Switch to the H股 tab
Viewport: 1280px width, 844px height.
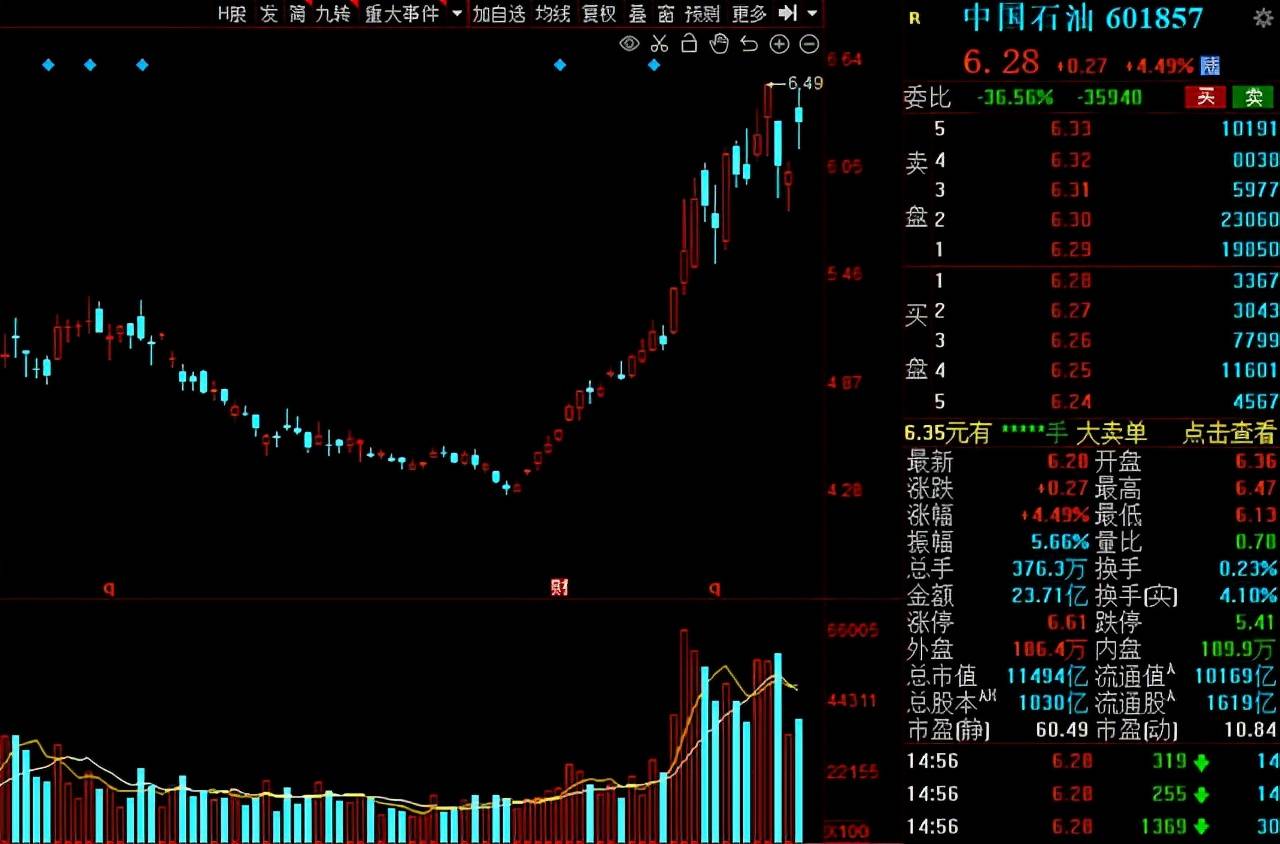pyautogui.click(x=232, y=13)
